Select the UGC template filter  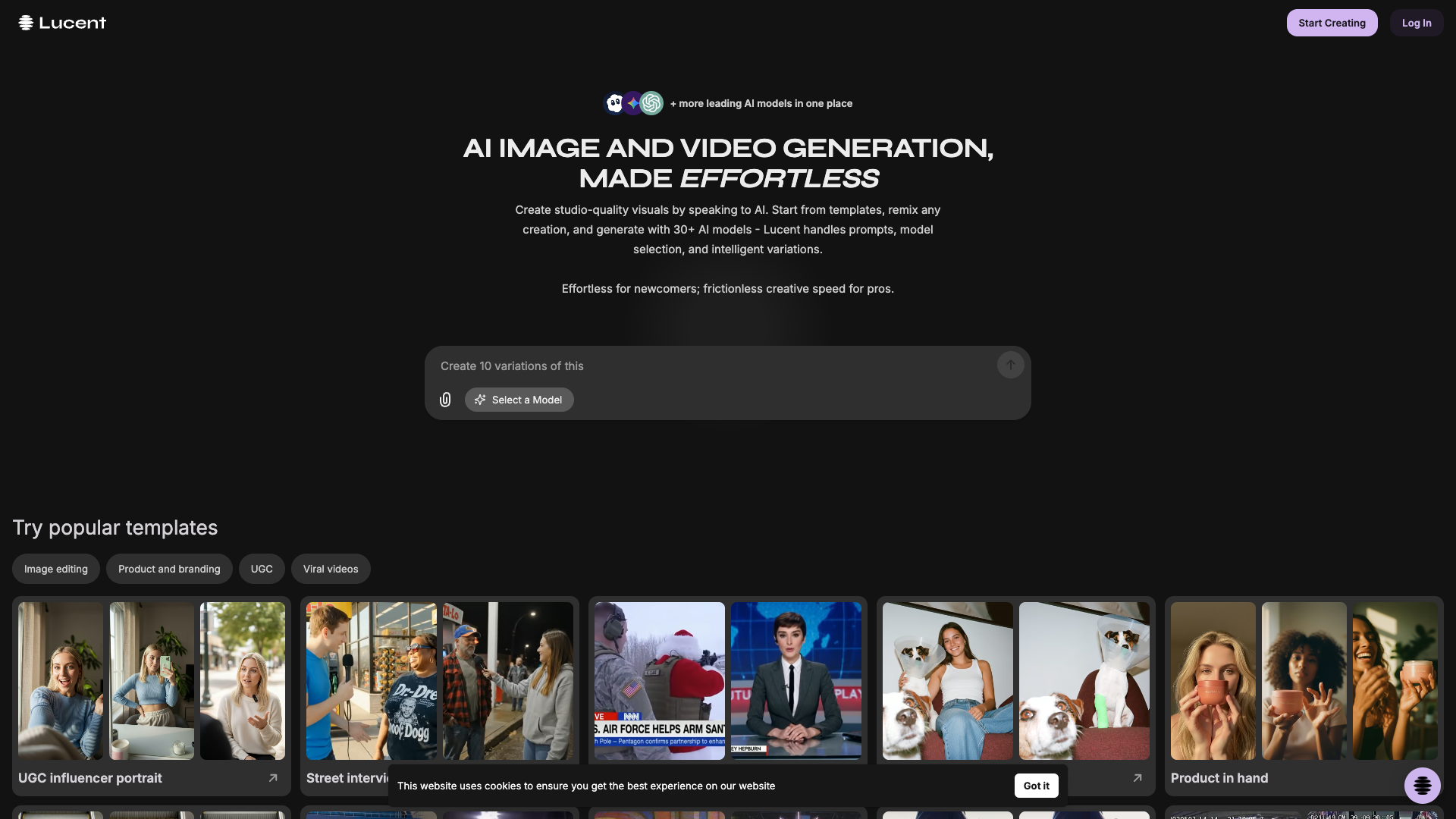click(x=262, y=569)
